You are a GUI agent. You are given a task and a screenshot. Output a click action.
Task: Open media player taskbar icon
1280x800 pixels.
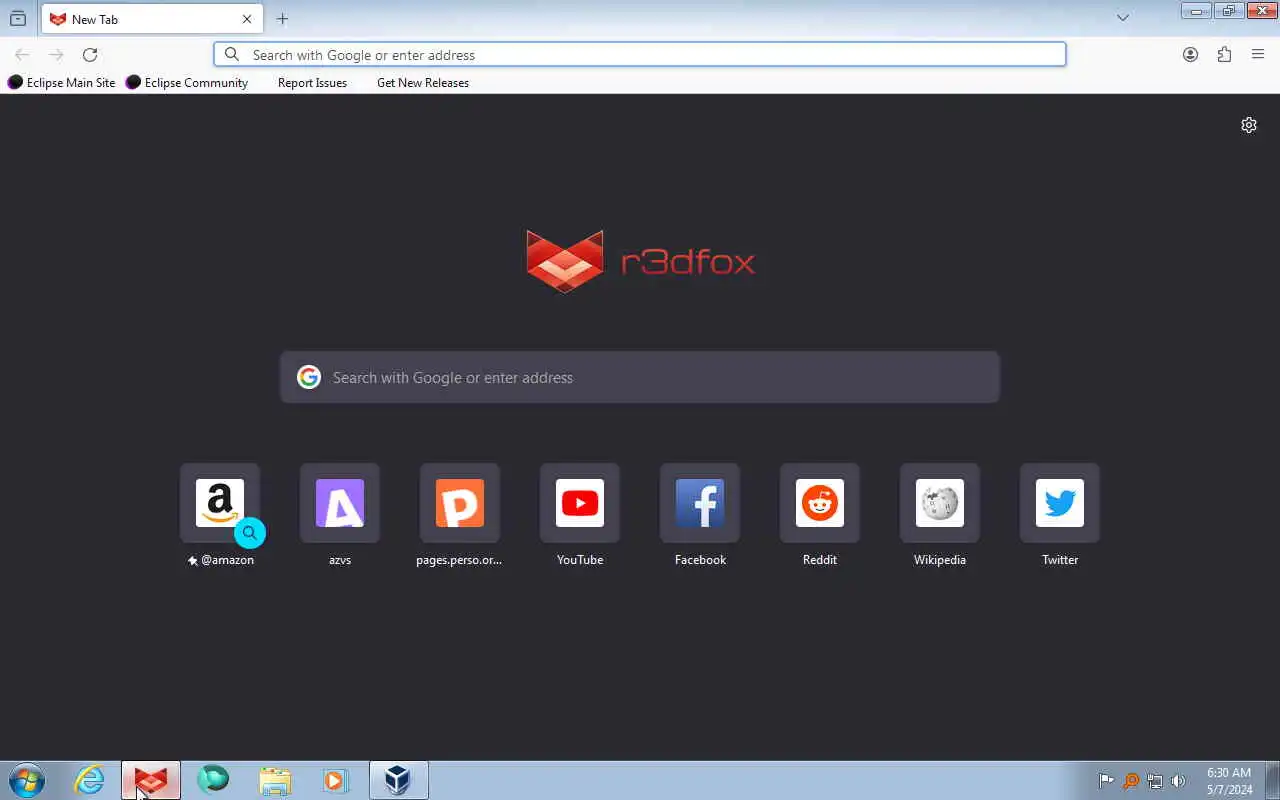335,780
